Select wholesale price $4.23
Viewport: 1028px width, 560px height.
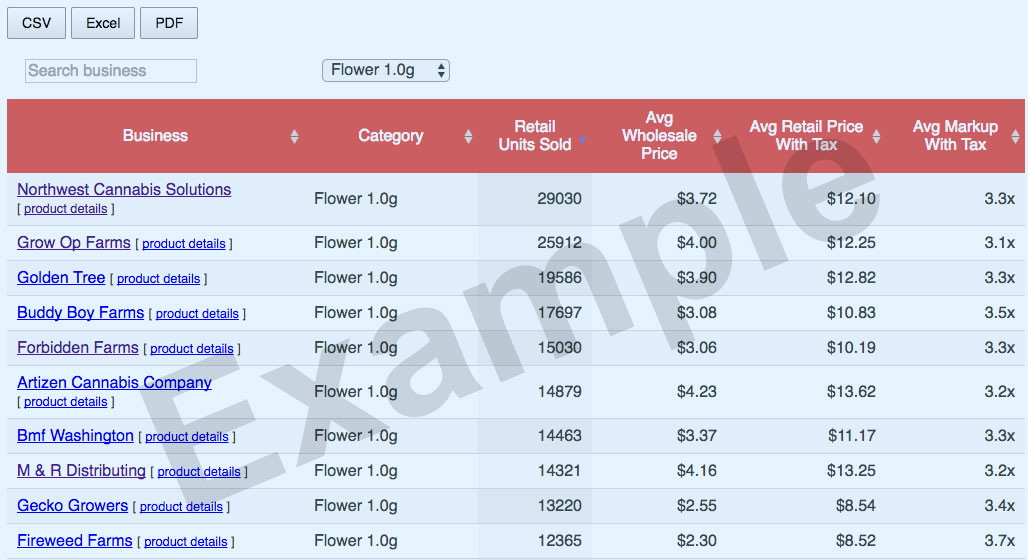(697, 391)
